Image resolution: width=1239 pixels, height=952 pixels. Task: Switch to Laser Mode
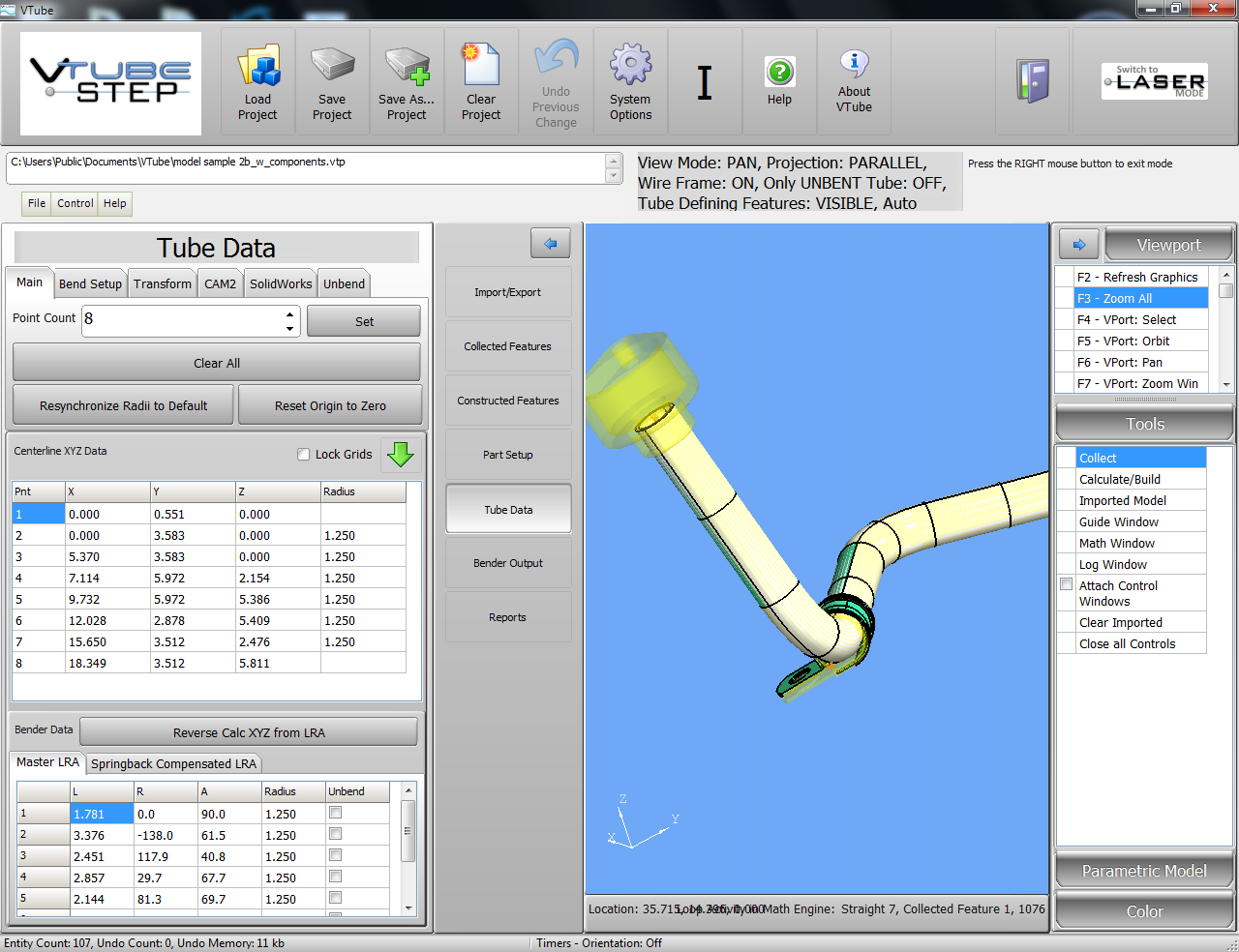point(1155,81)
